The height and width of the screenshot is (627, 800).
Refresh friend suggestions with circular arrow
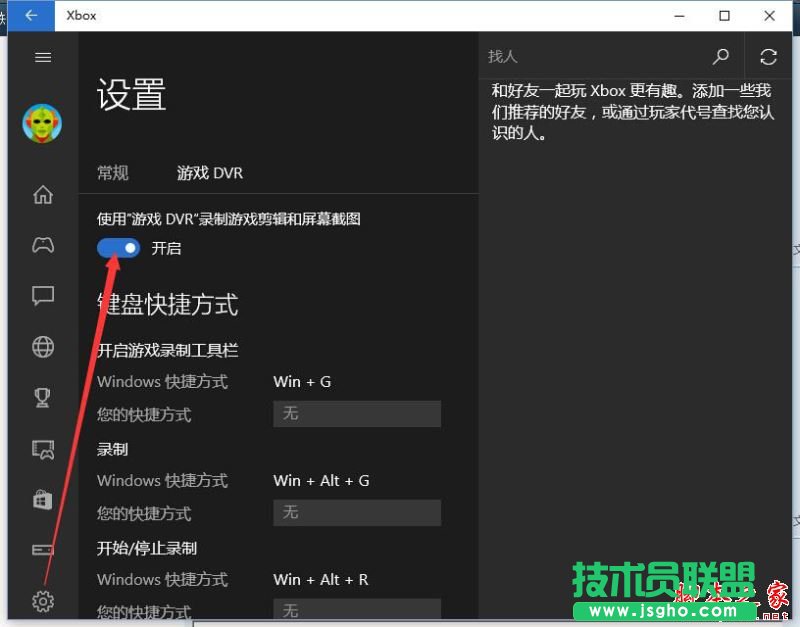pos(768,57)
